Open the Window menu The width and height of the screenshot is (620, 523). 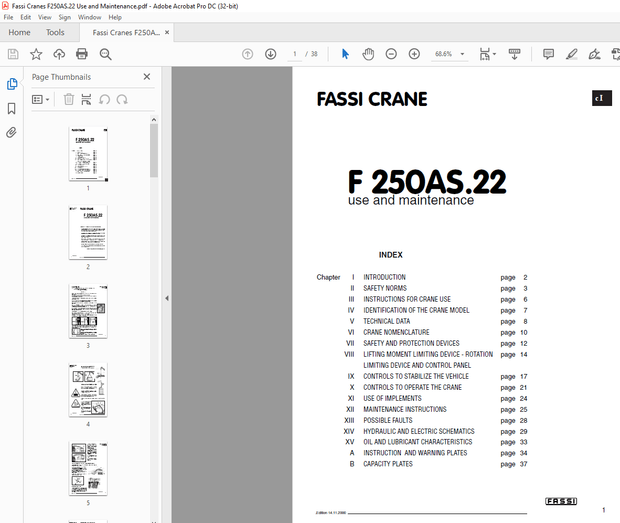(89, 17)
